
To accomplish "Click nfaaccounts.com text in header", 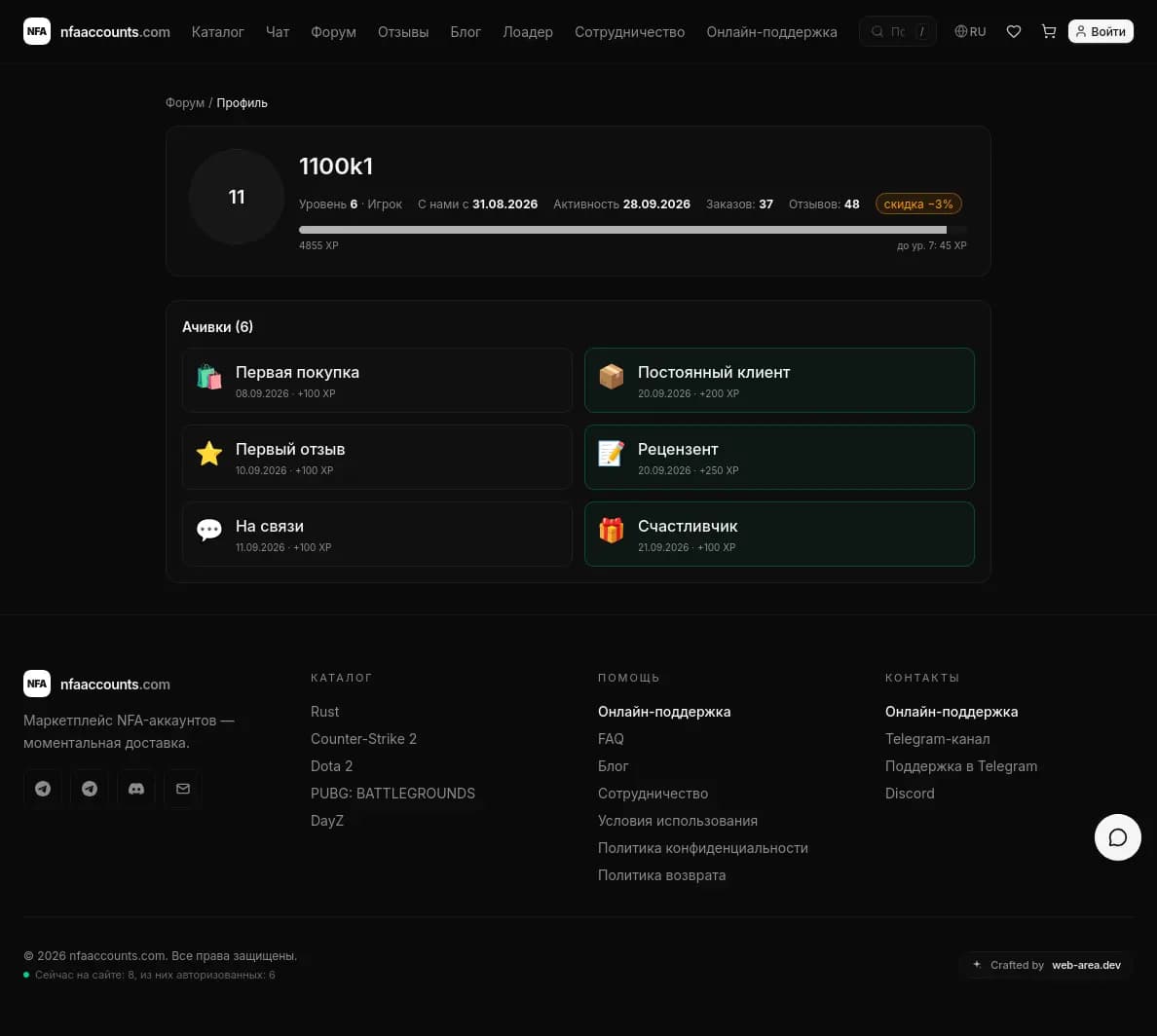I will point(115,32).
